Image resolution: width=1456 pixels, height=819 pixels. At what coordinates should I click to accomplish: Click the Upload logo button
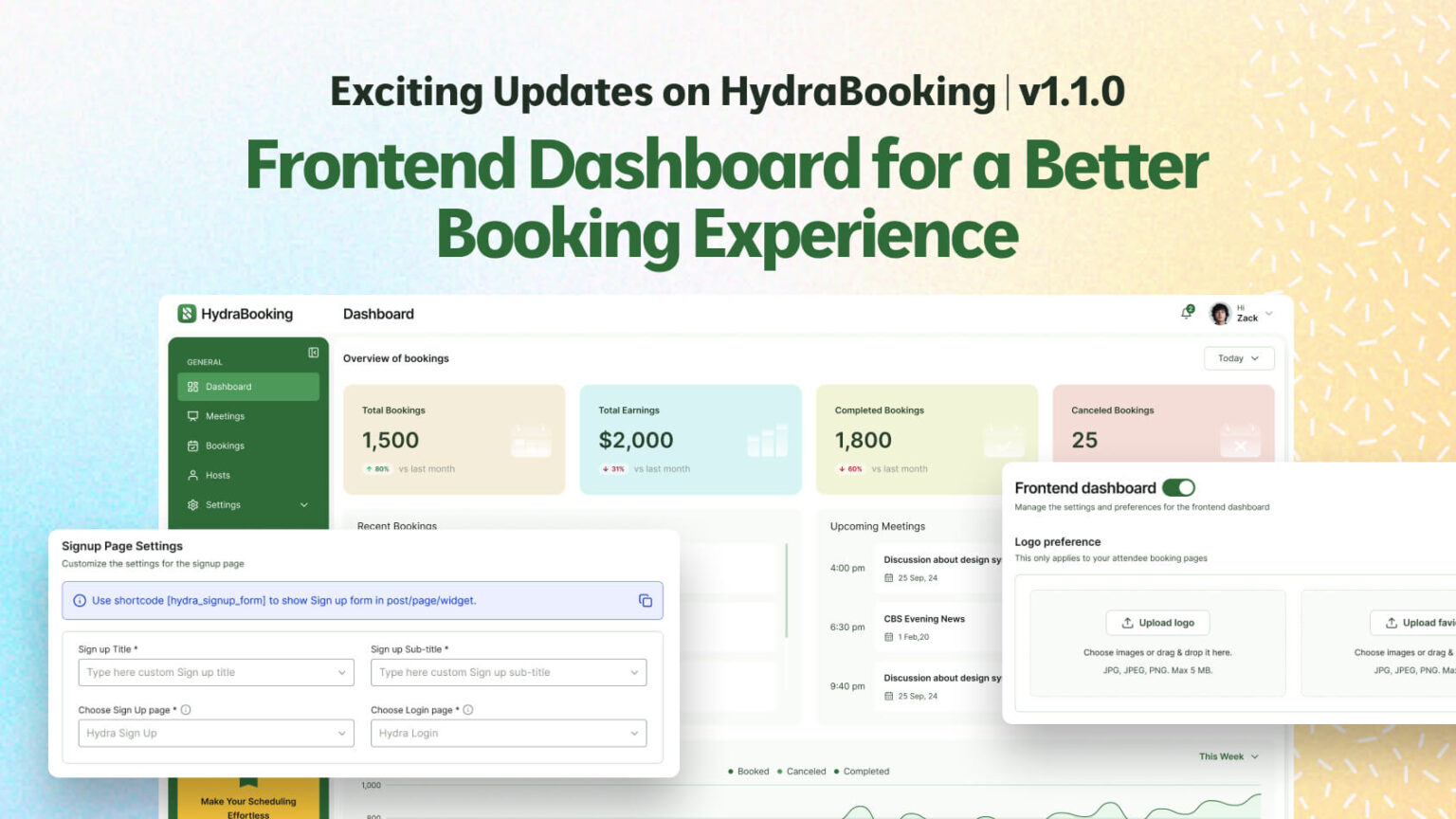(1157, 623)
